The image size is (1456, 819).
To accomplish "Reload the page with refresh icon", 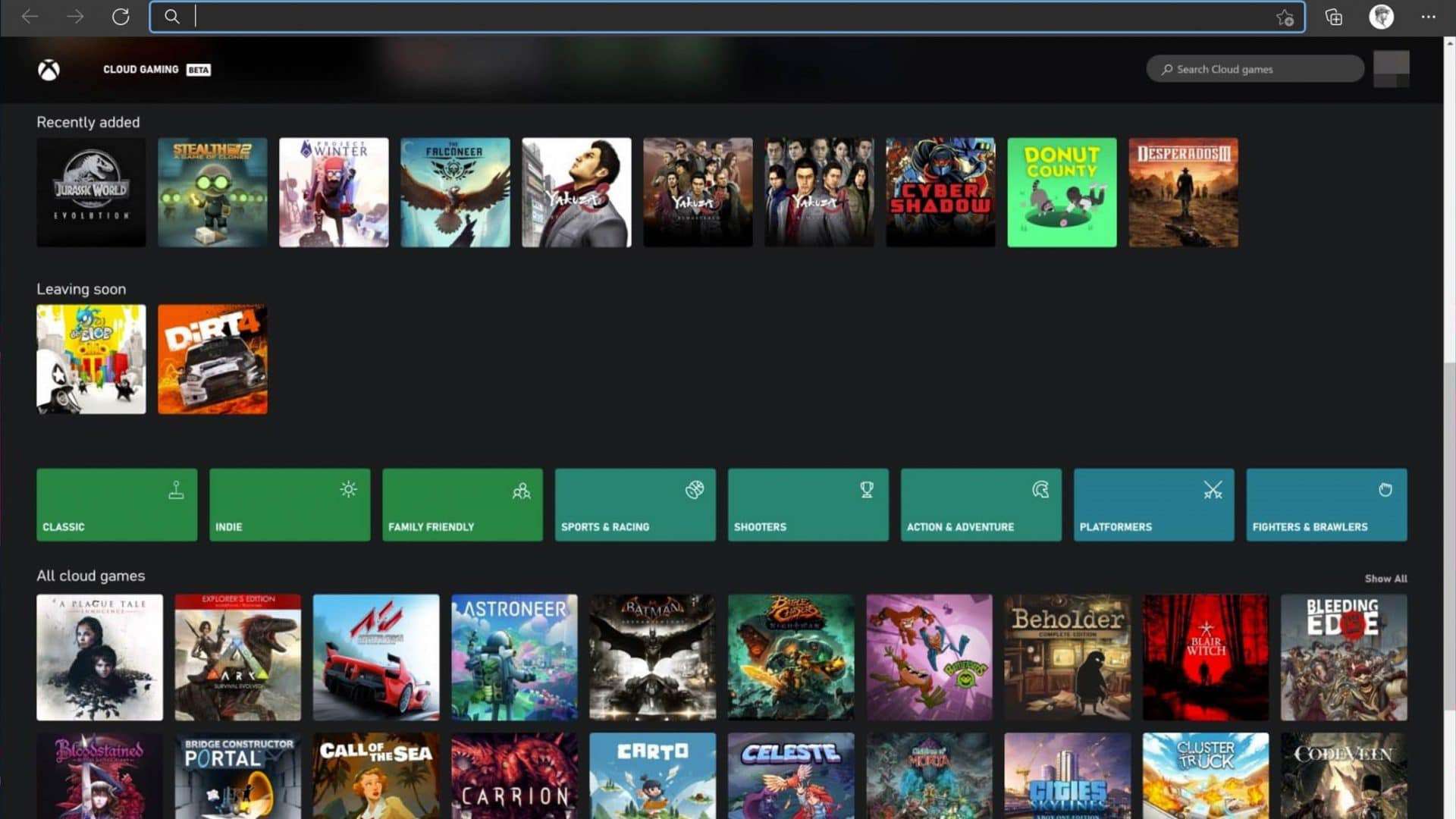I will pyautogui.click(x=121, y=16).
